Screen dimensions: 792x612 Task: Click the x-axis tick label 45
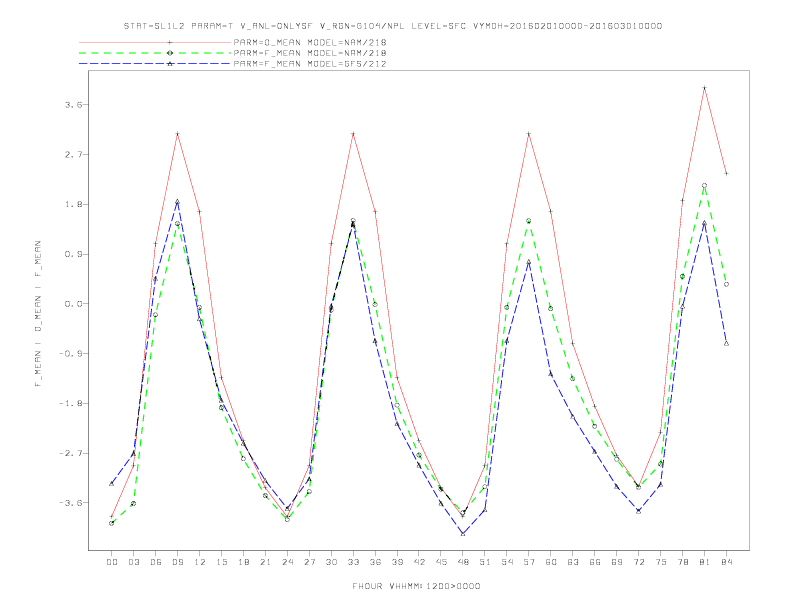[x=441, y=562]
